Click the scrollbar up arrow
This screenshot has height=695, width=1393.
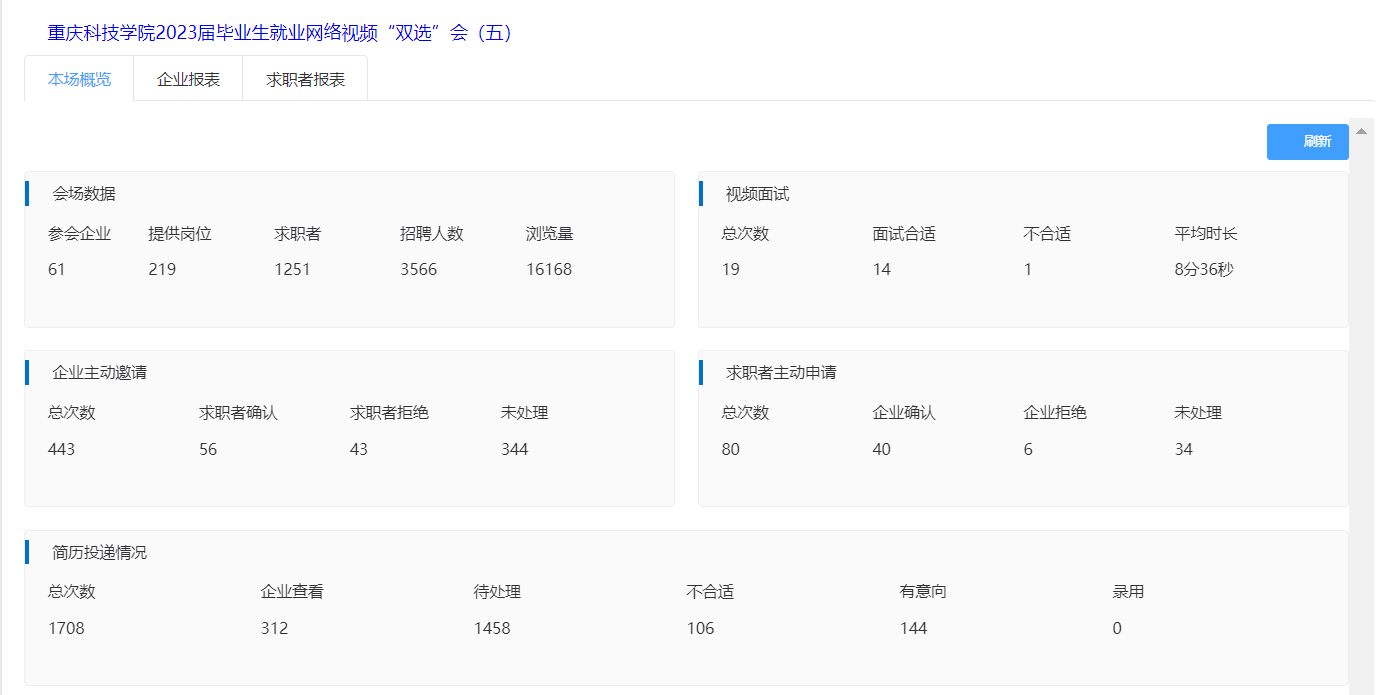(1361, 131)
